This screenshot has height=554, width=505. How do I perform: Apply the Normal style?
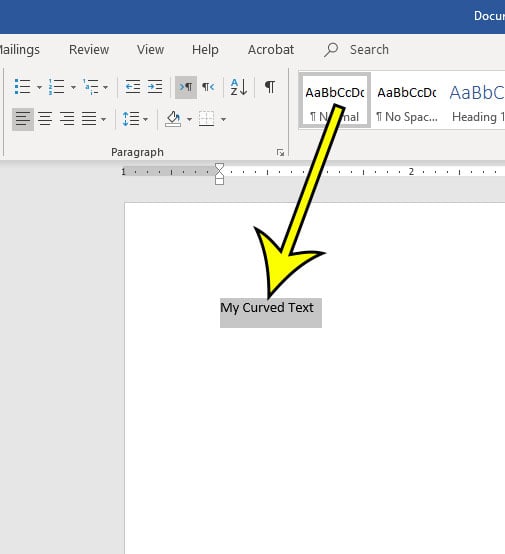pos(335,101)
